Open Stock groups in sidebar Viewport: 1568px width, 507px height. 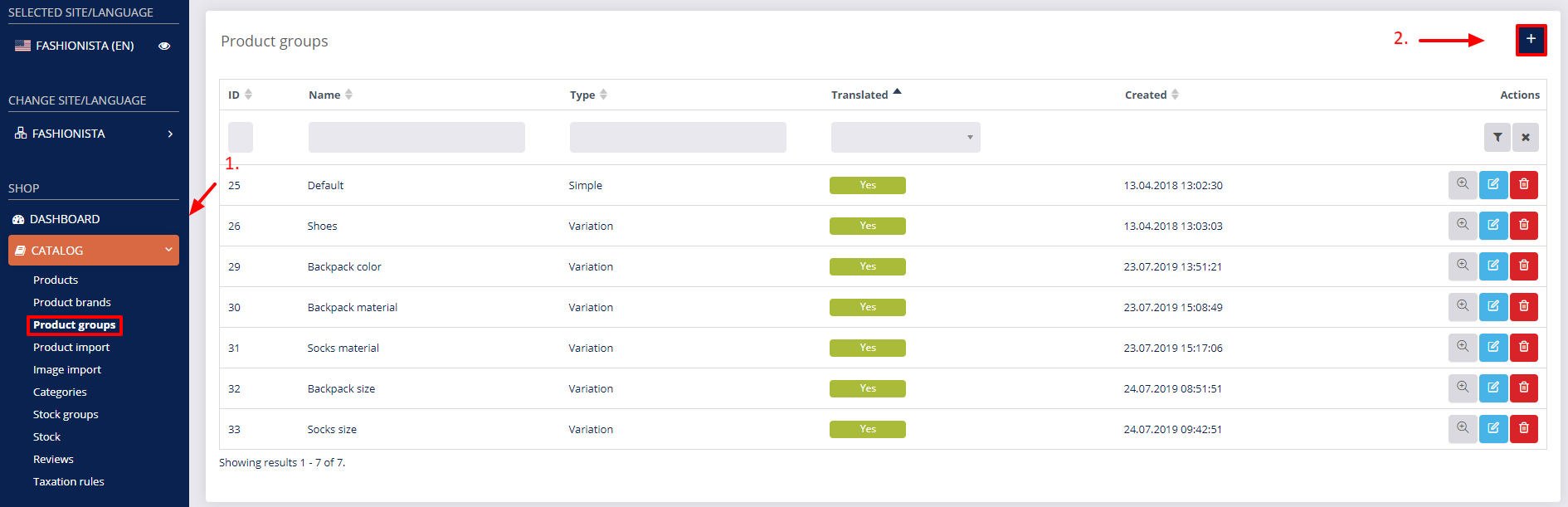tap(66, 414)
